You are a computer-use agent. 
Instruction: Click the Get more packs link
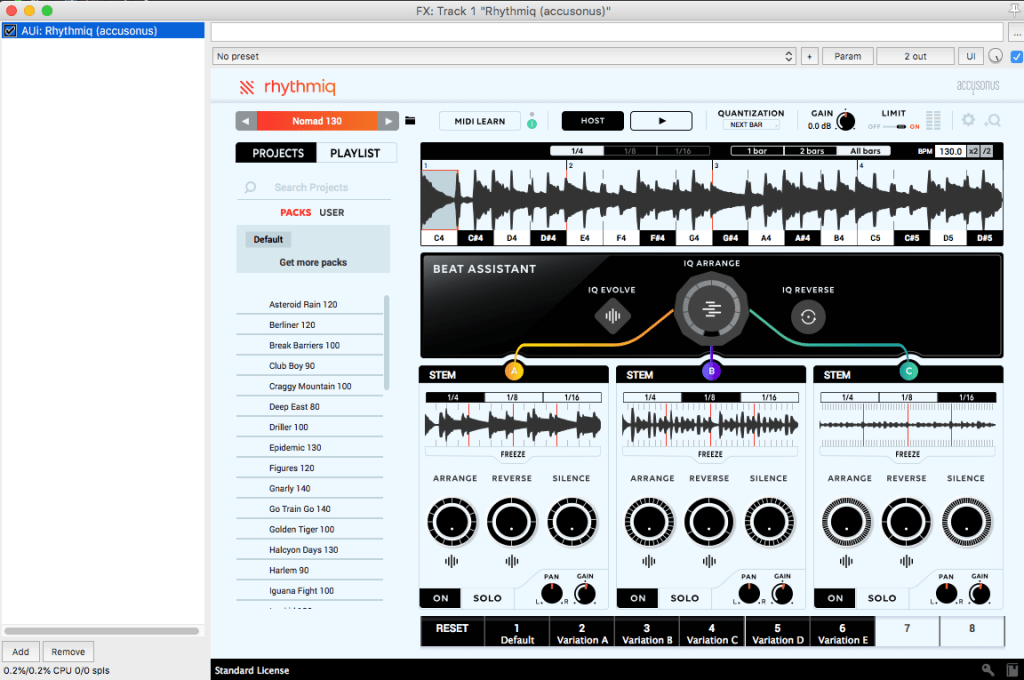point(313,262)
